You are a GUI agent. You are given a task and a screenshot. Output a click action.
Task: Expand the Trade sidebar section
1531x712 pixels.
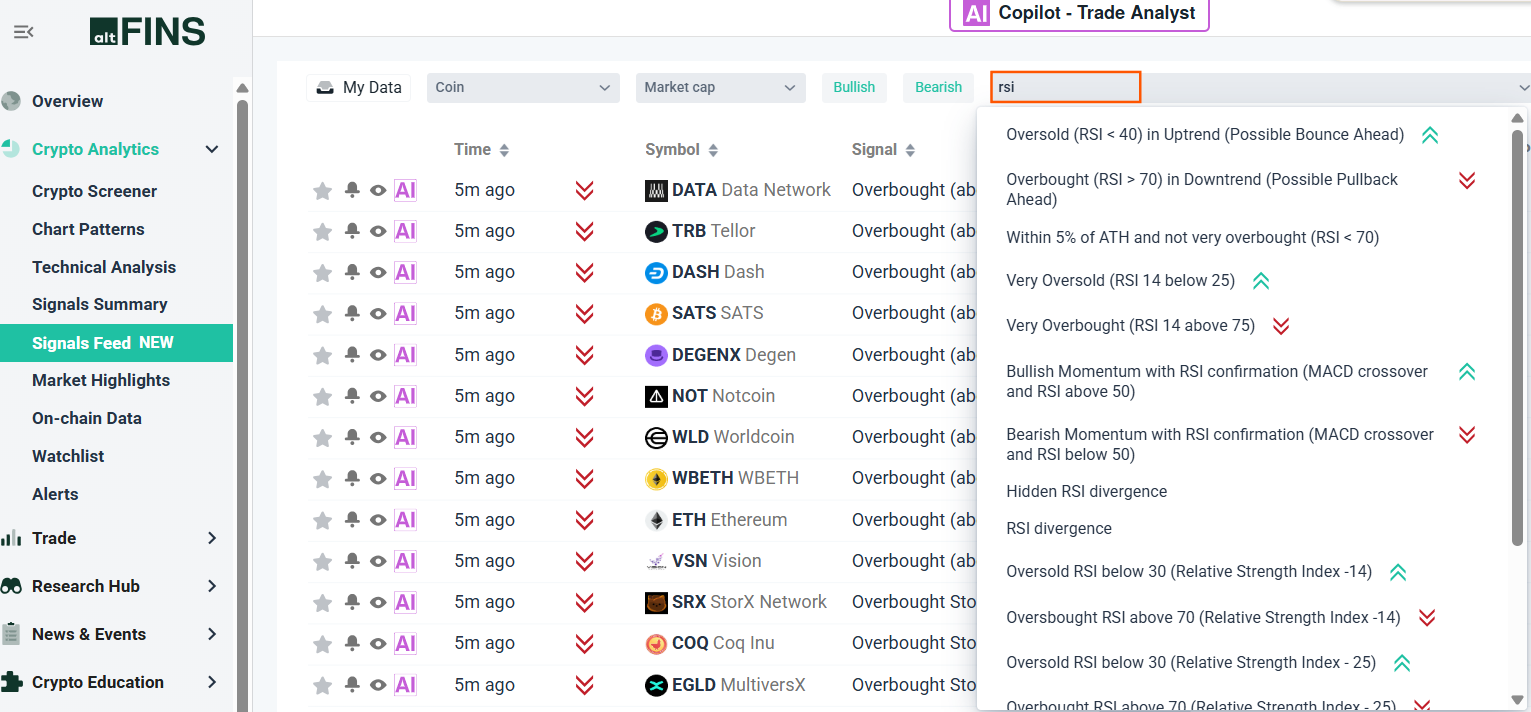tap(212, 538)
